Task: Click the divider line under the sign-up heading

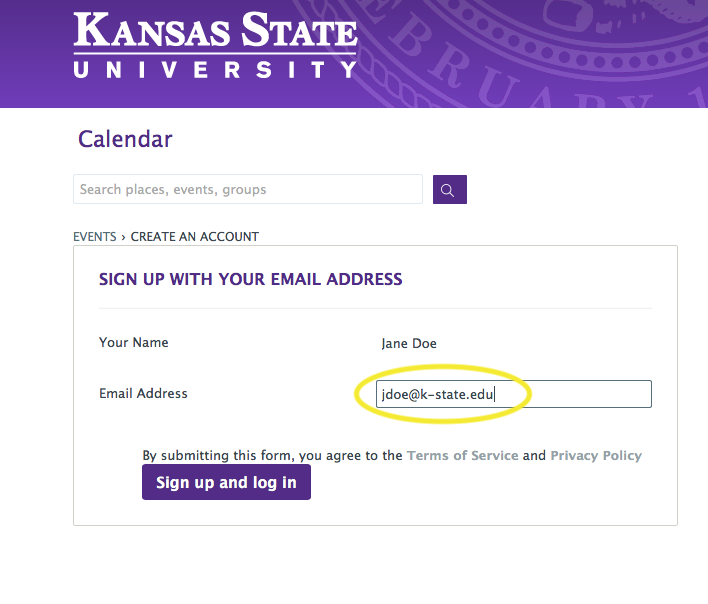Action: [375, 309]
